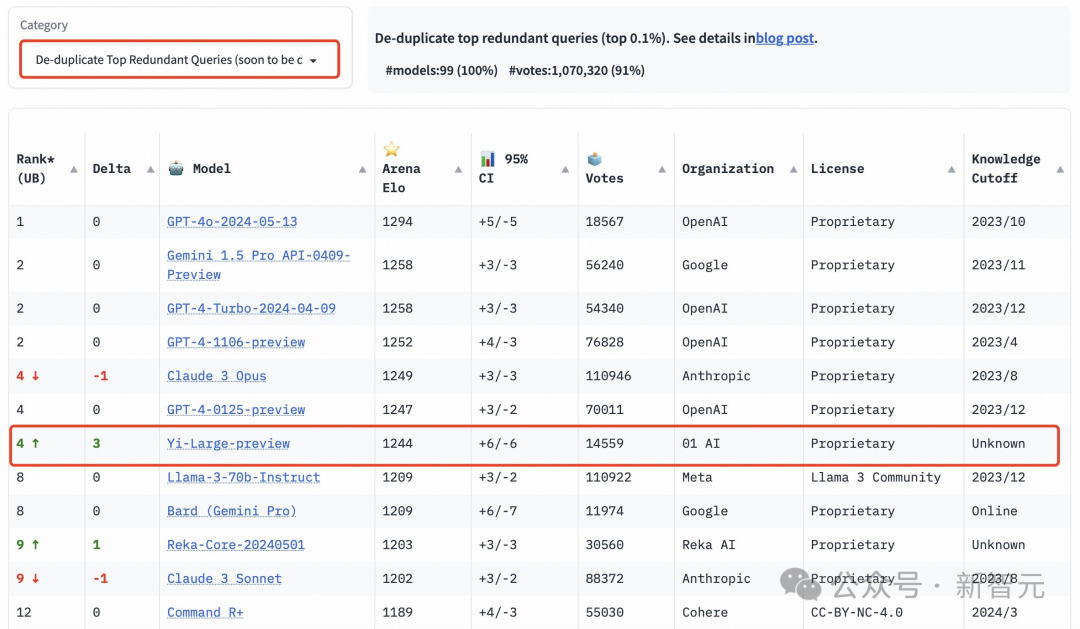Open the Yi-Large-preview model link

pyautogui.click(x=228, y=444)
